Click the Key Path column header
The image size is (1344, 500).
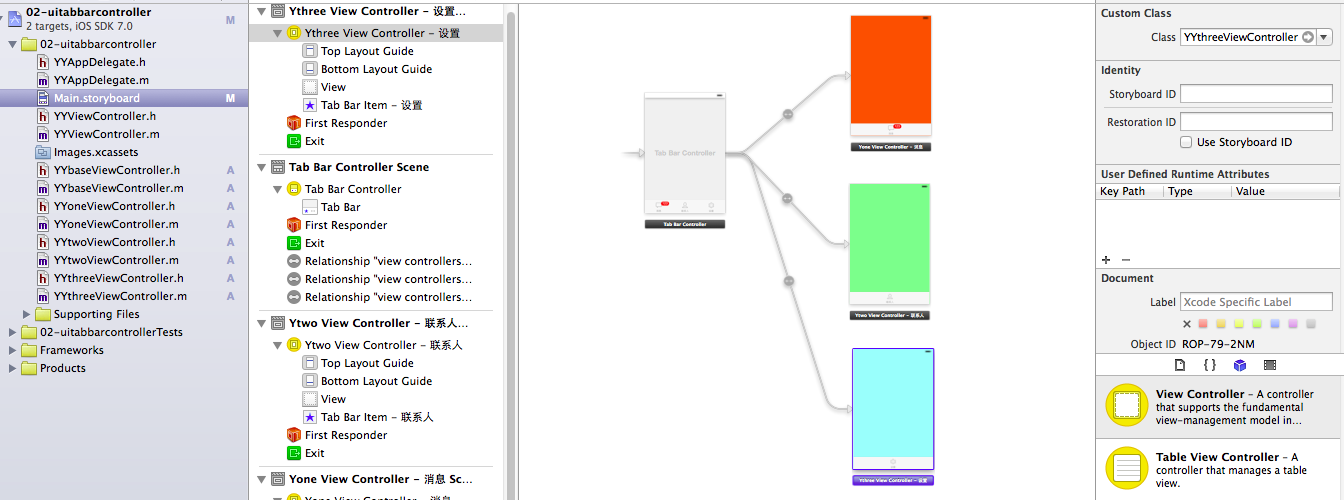click(x=1129, y=191)
